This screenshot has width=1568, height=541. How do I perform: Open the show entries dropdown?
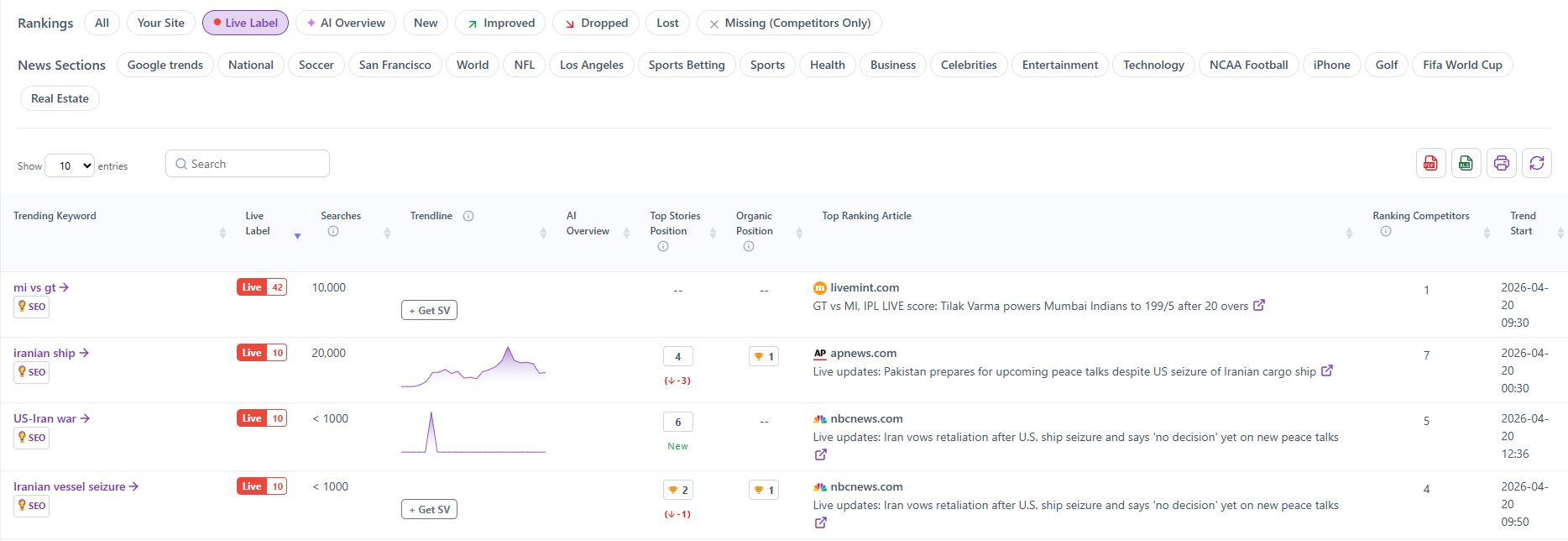tap(70, 166)
